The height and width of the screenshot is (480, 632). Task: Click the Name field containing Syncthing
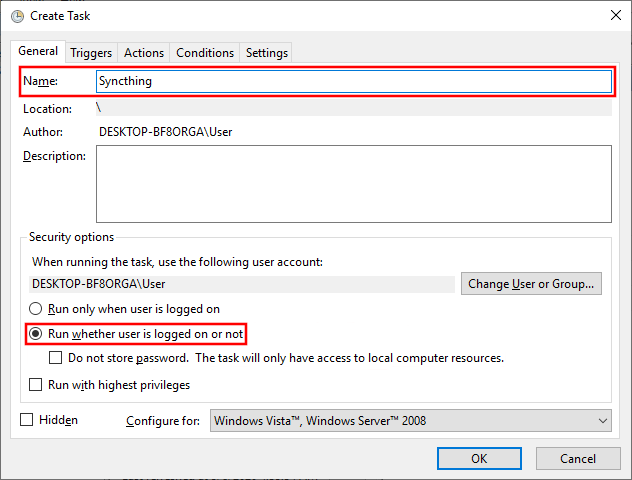(x=352, y=81)
